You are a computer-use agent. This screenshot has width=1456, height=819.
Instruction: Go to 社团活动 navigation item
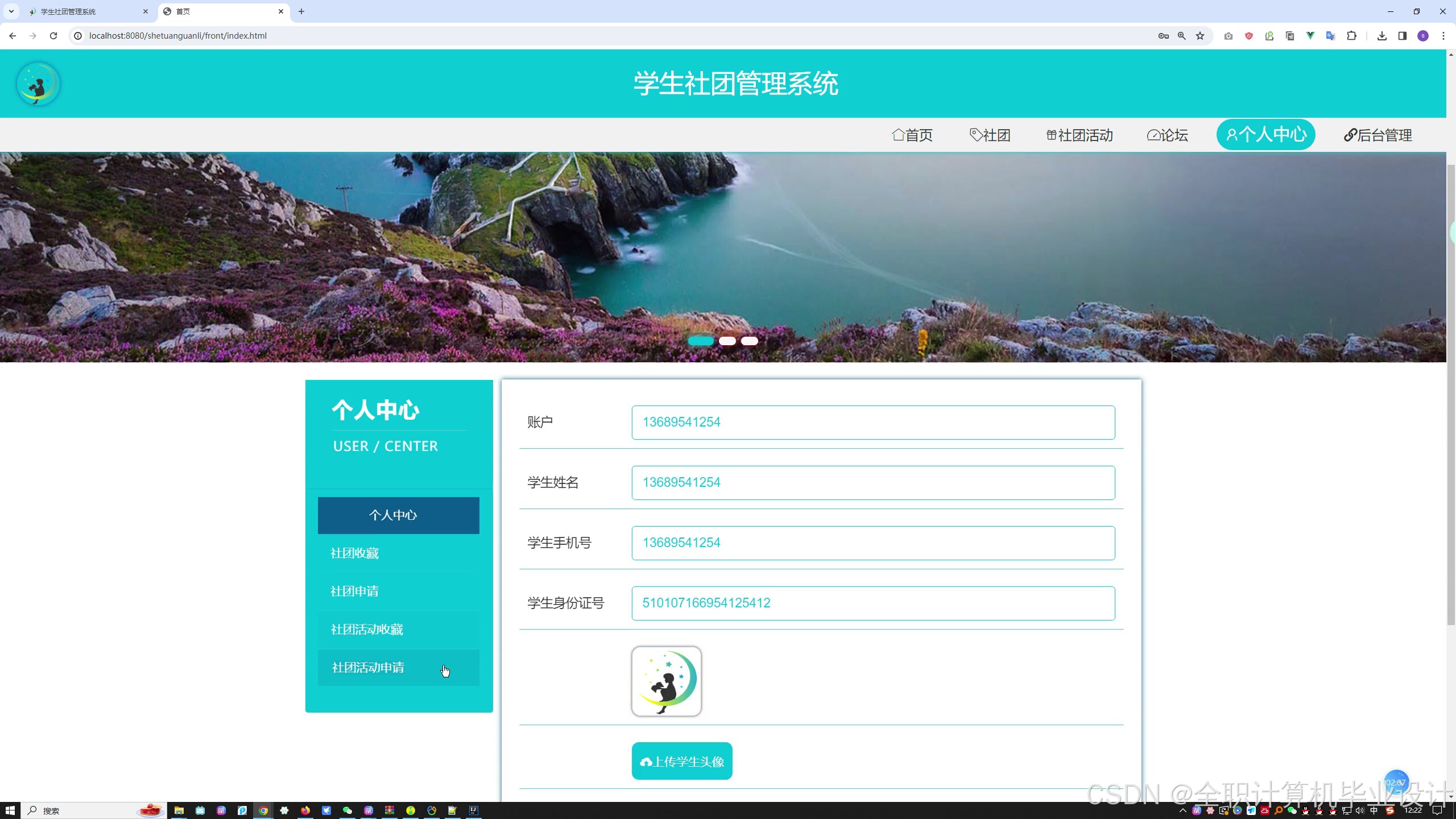click(x=1079, y=135)
